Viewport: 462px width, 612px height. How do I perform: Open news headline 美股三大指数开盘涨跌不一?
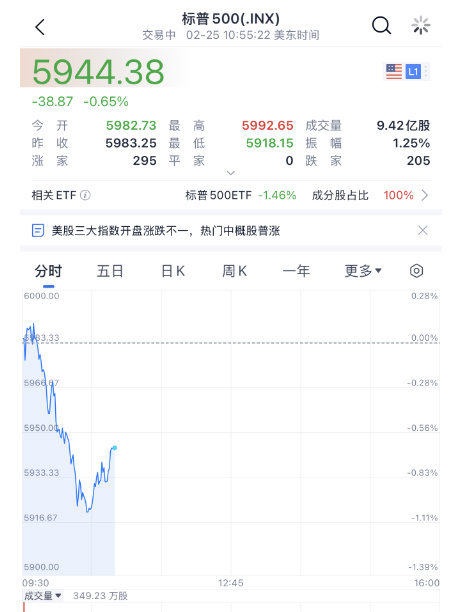click(x=165, y=231)
